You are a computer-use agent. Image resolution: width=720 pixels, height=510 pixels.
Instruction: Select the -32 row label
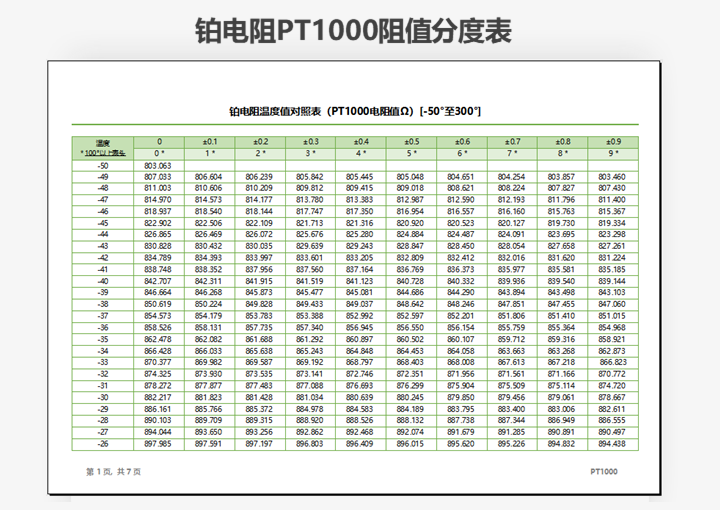(x=103, y=375)
